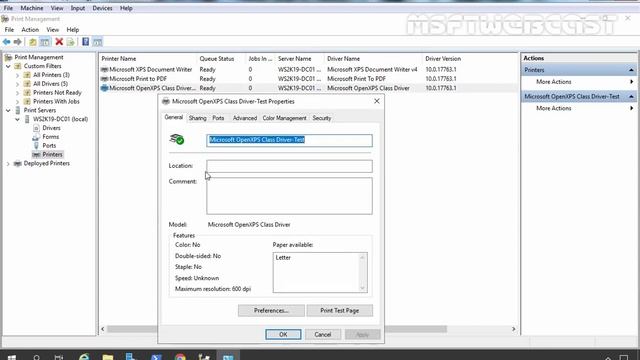Toggle the Show/Hide Action Pane icon
The image size is (640, 360).
click(x=97, y=42)
